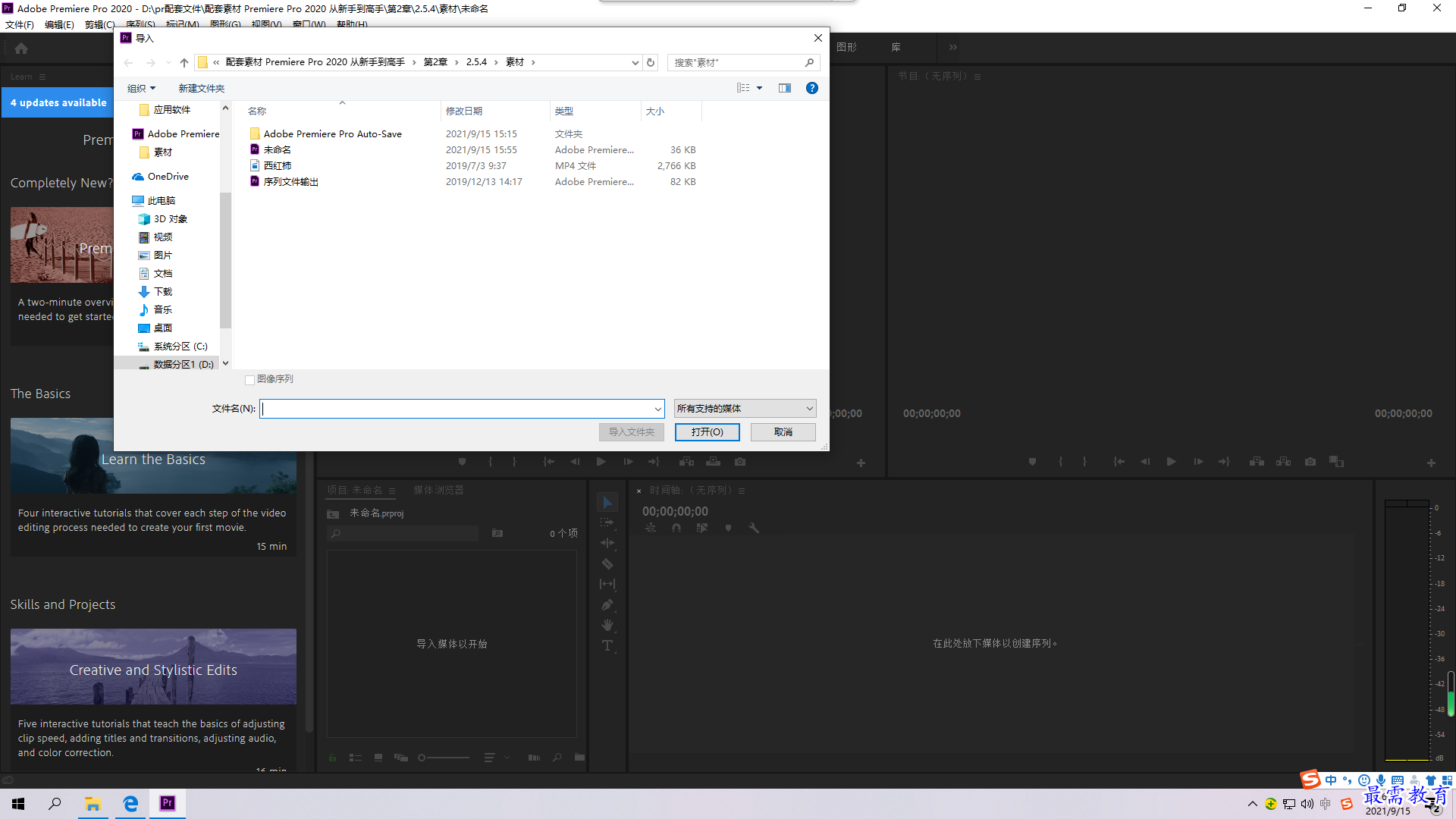Open Microsoft Edge from the taskbar
Image resolution: width=1456 pixels, height=819 pixels.
[130, 804]
